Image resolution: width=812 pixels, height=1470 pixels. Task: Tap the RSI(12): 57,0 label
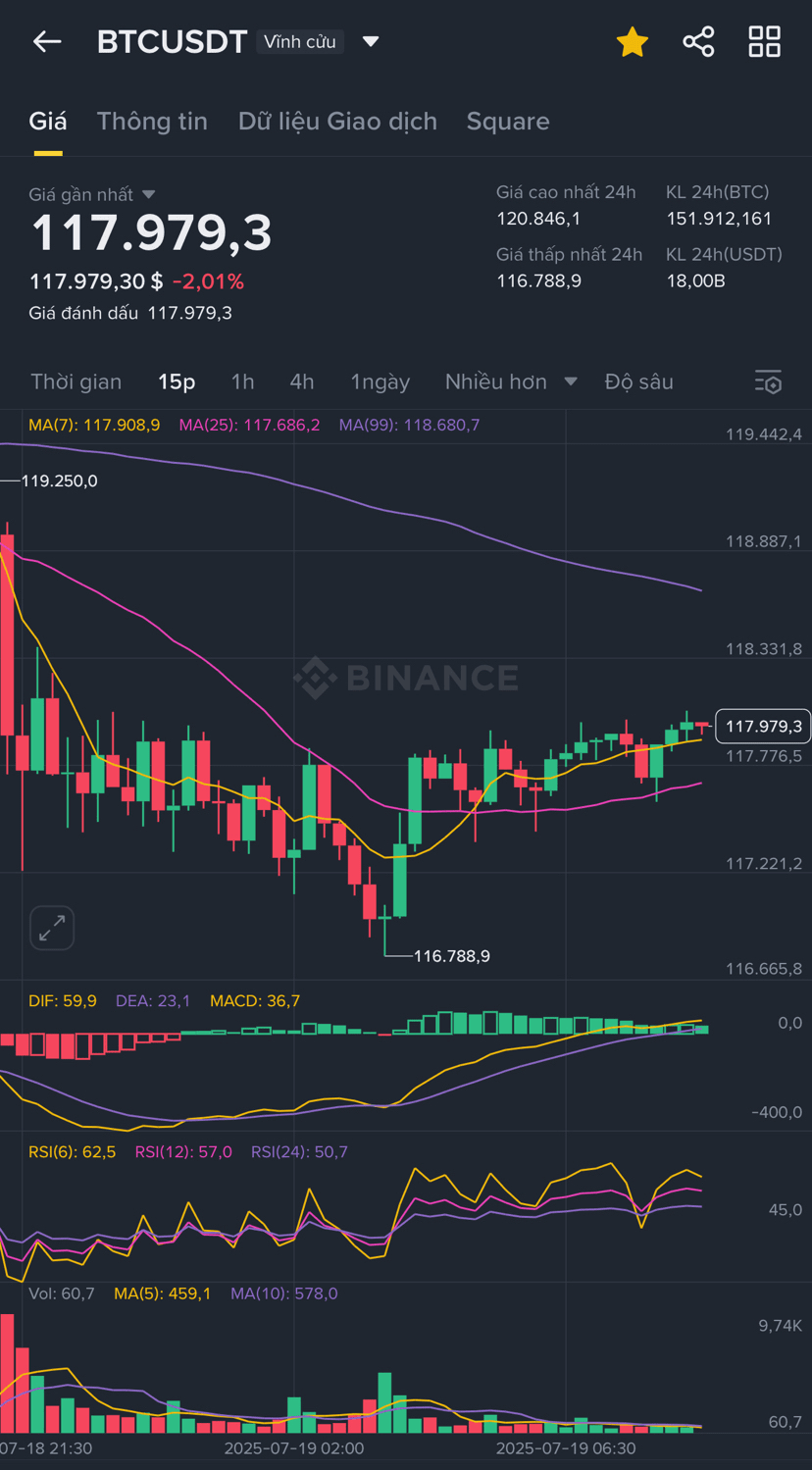(183, 1151)
